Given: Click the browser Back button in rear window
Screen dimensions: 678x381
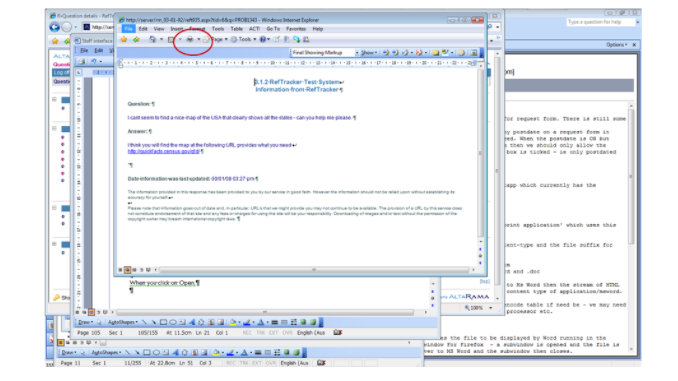Looking at the screenshot, I should [x=54, y=27].
